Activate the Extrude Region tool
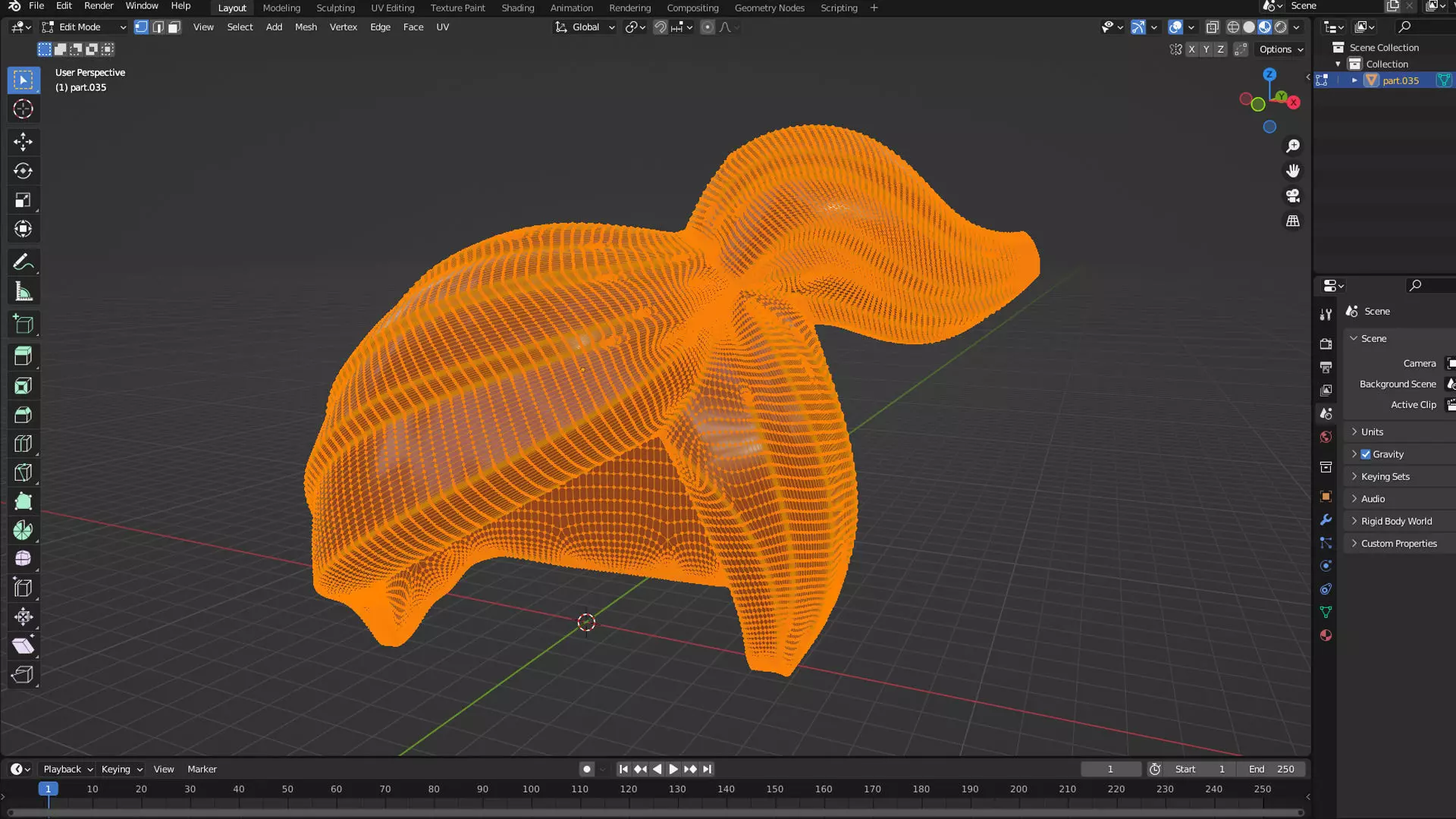Viewport: 1456px width, 819px height. pos(23,356)
